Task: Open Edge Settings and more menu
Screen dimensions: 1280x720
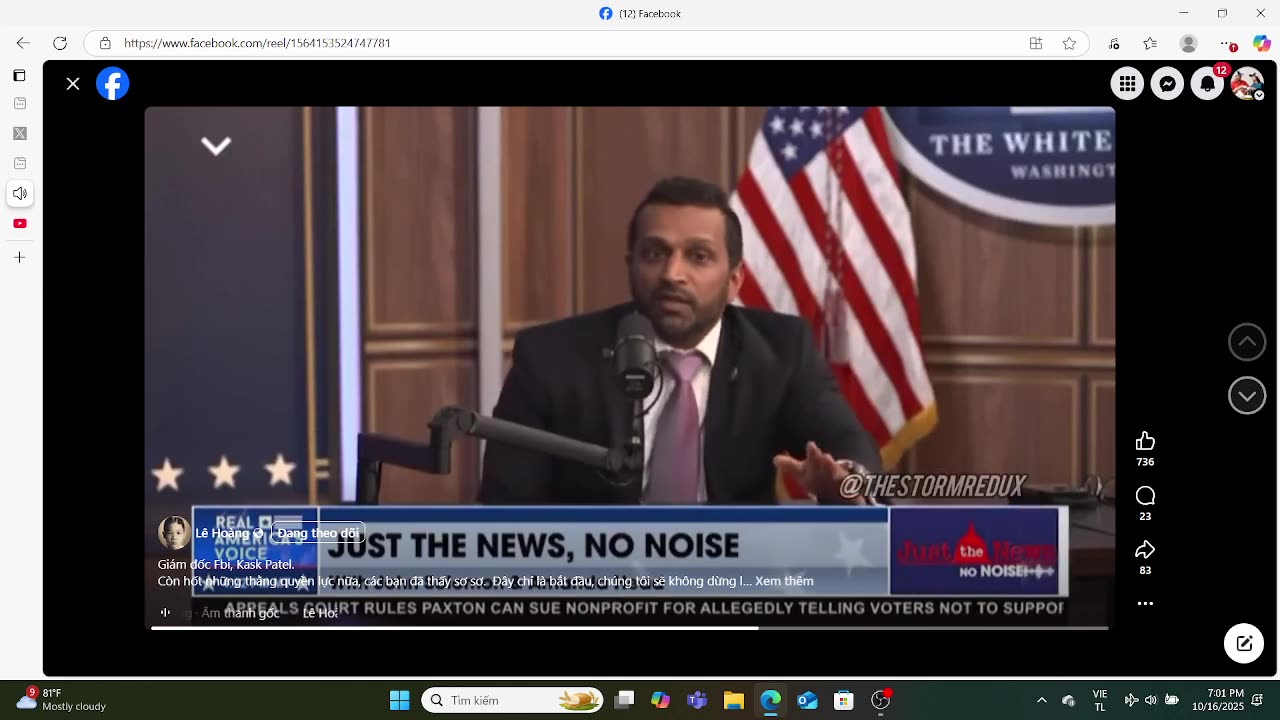Action: [1228, 43]
